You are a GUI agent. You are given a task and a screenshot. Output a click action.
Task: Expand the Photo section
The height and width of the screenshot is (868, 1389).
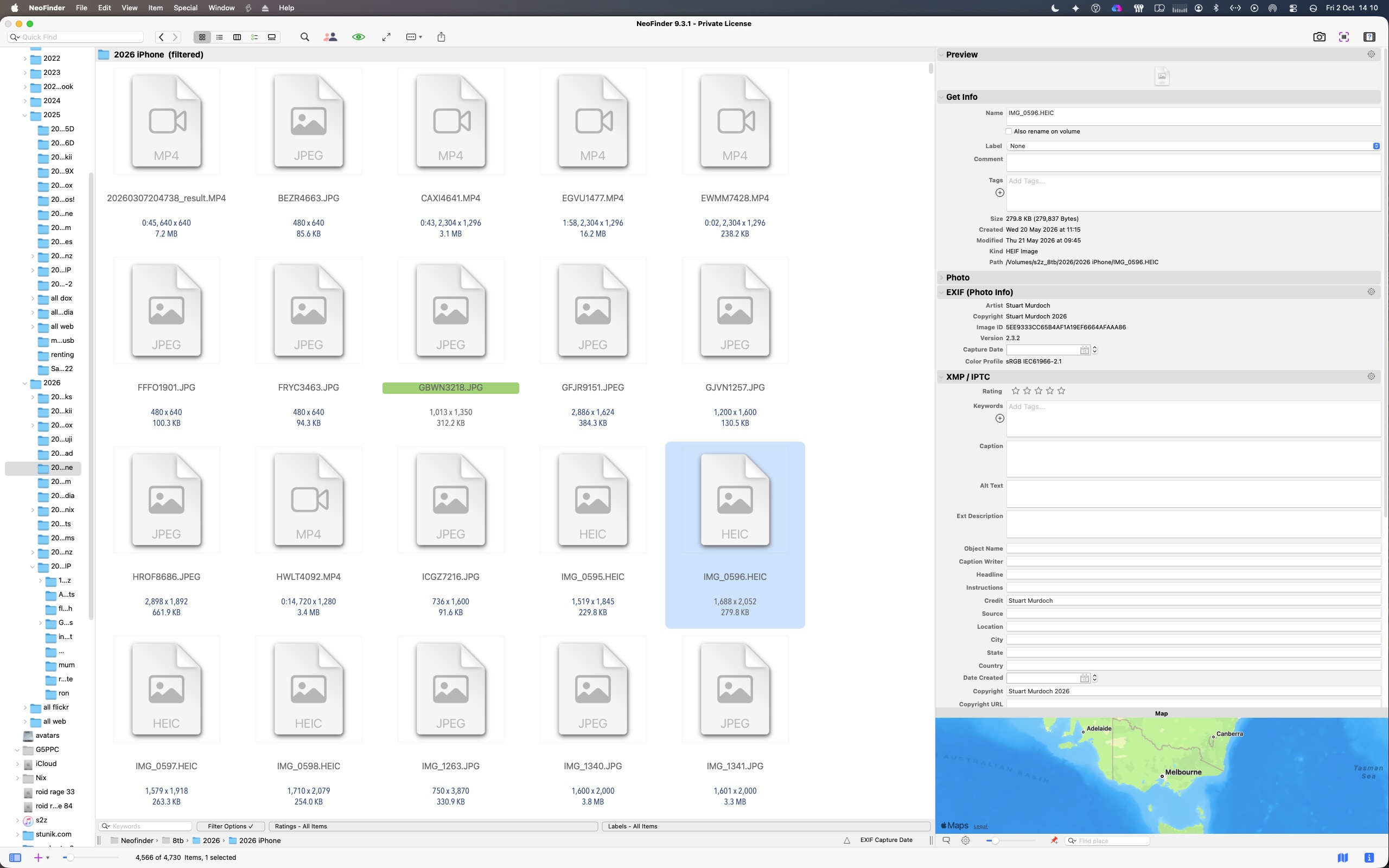click(941, 277)
